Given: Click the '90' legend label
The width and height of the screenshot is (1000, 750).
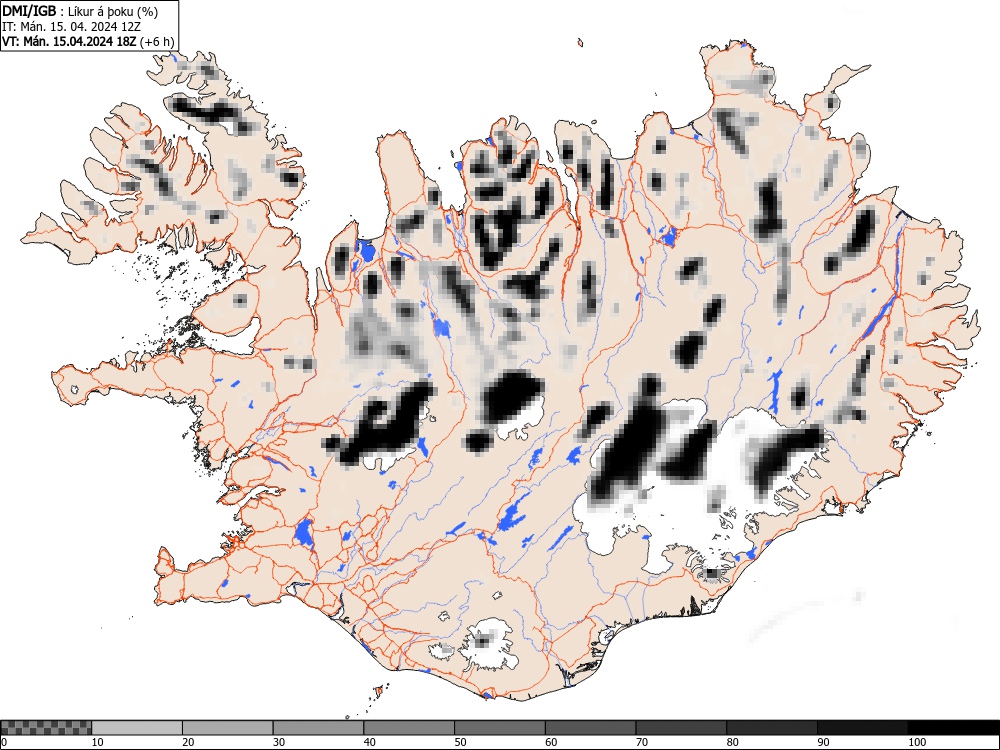Looking at the screenshot, I should tap(823, 742).
